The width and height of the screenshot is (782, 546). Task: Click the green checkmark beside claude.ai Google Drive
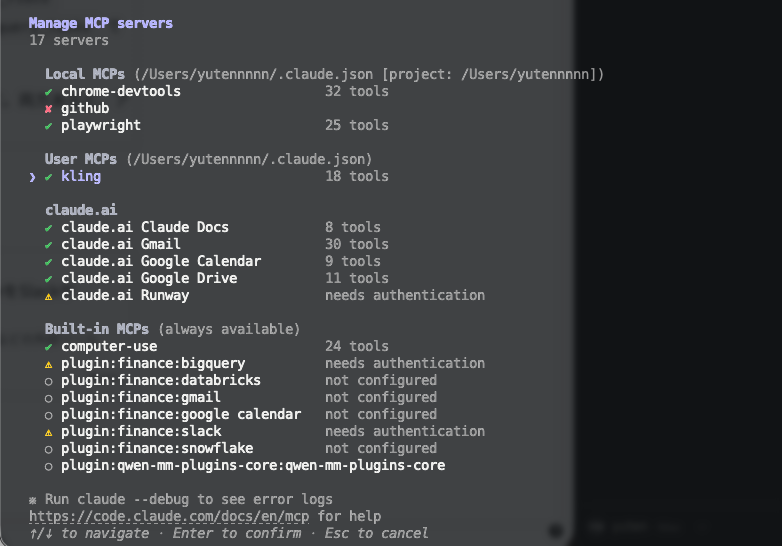click(48, 279)
